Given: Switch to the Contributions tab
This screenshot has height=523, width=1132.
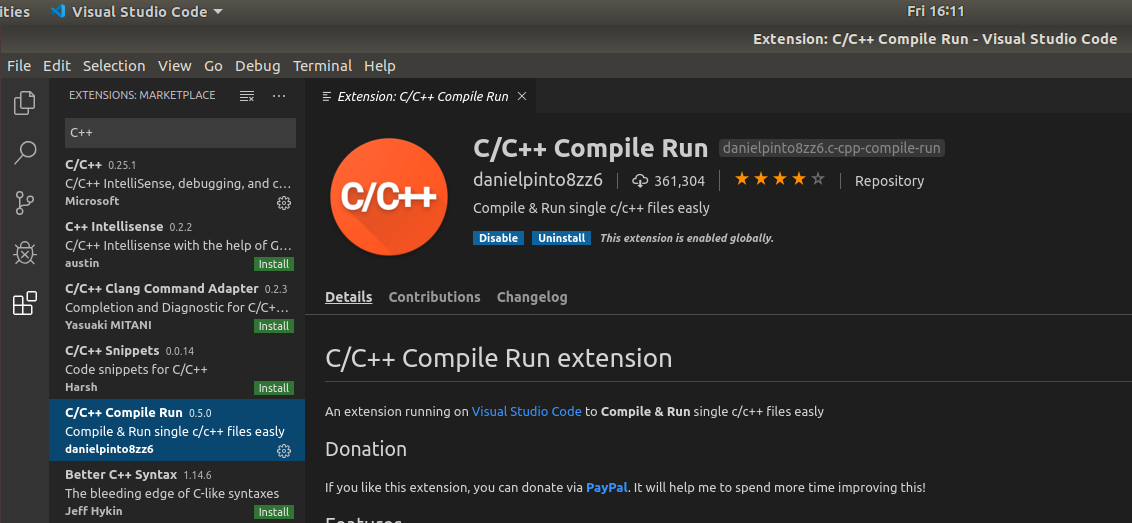Looking at the screenshot, I should pos(435,297).
